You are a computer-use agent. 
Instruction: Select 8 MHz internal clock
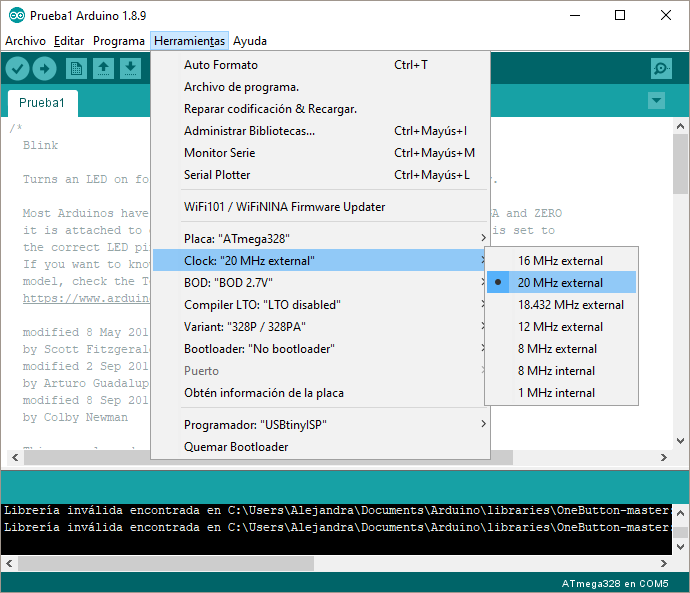pyautogui.click(x=562, y=370)
